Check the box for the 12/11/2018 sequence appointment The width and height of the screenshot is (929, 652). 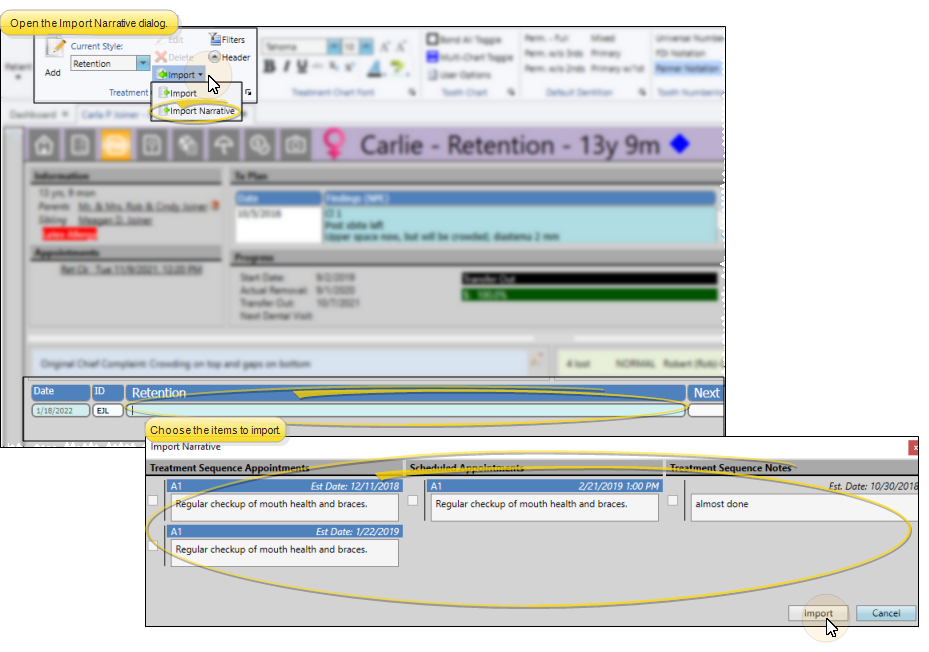pos(153,500)
